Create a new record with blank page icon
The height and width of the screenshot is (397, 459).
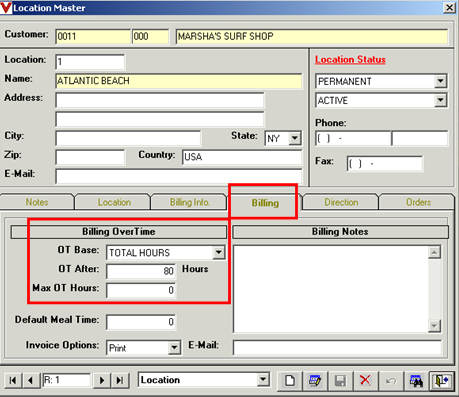[290, 380]
